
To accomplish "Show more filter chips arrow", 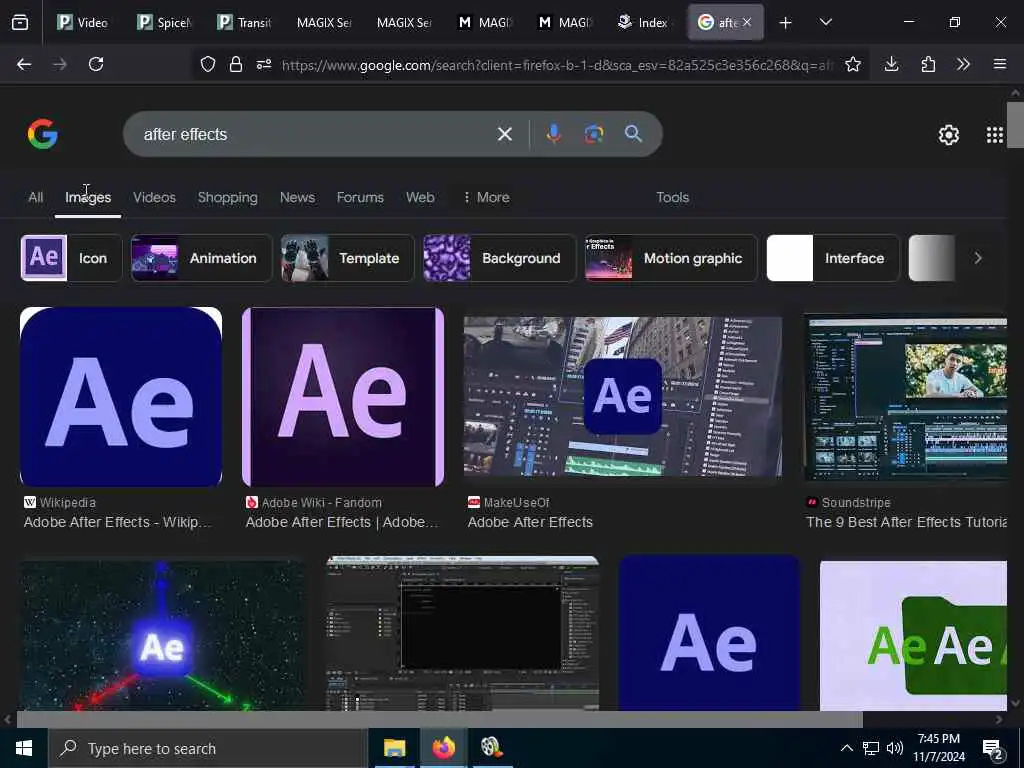I will pos(978,258).
